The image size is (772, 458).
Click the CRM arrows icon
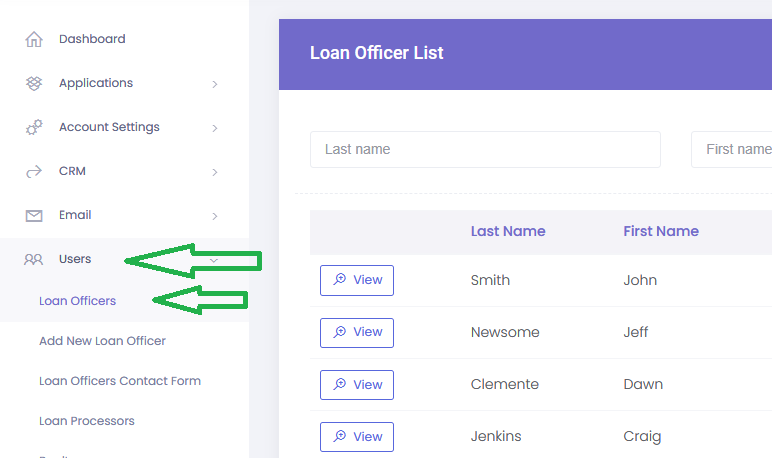pyautogui.click(x=34, y=171)
